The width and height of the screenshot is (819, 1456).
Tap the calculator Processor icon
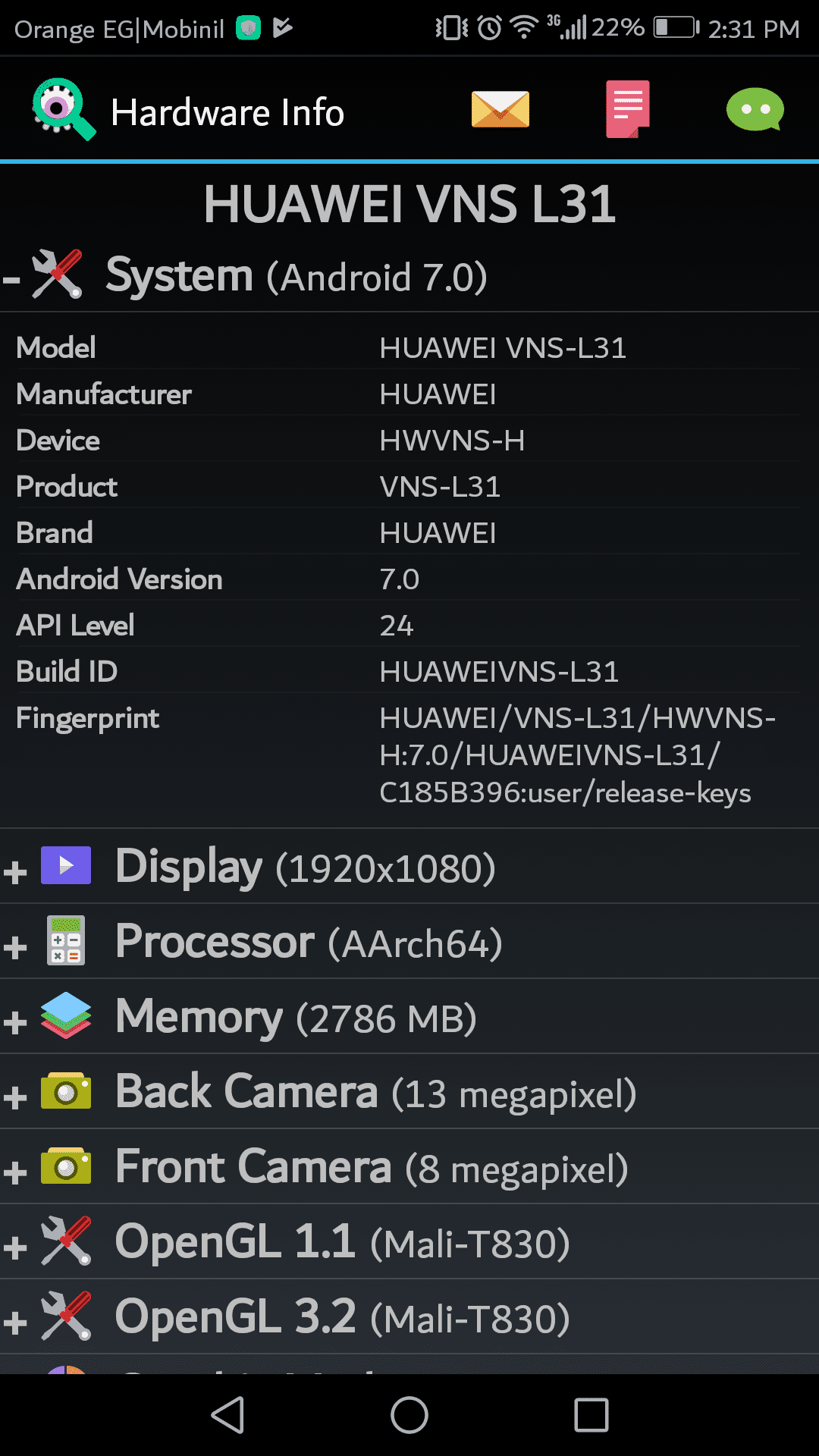[66, 940]
